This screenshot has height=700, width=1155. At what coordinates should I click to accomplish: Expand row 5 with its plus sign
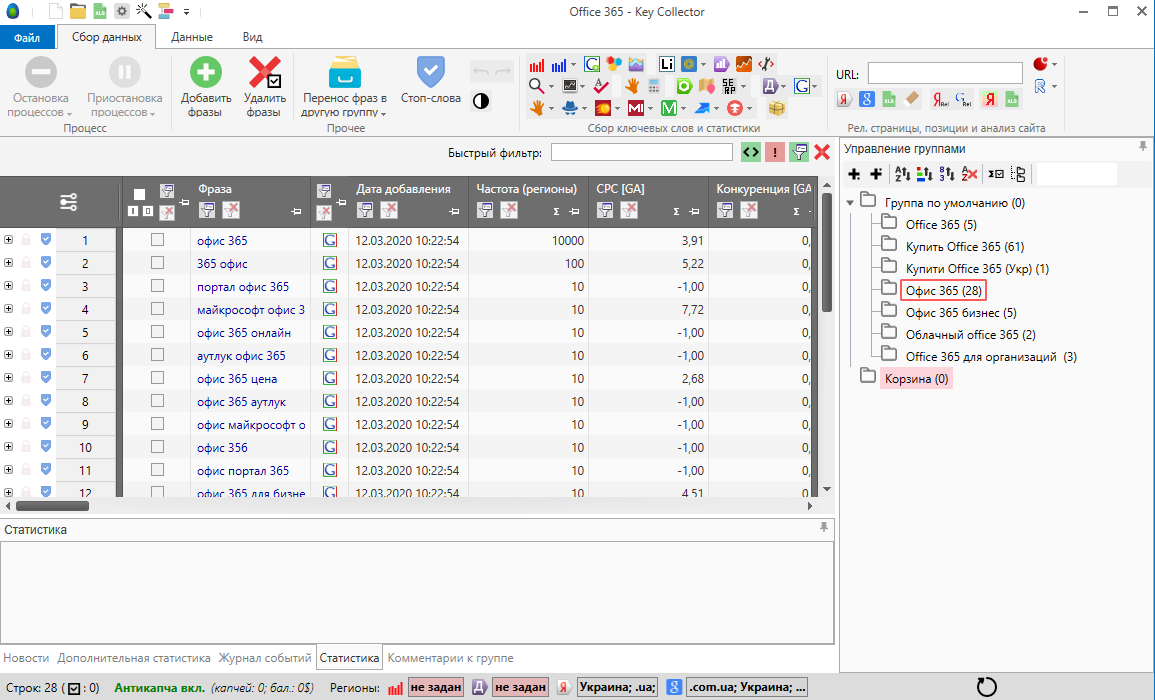pos(8,332)
